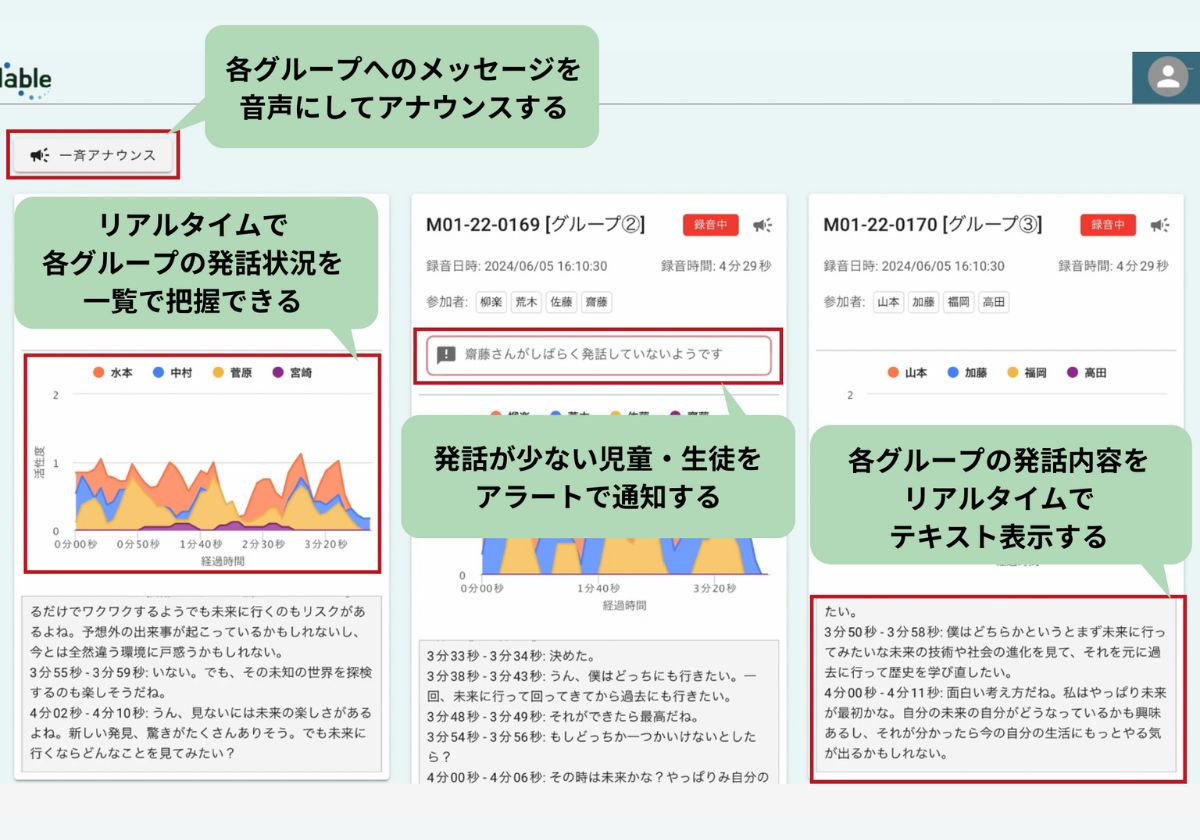The height and width of the screenshot is (840, 1200).
Task: Click 録音日時 2024/06/05 16:10:30 on グループ③ card
Action: point(913,266)
